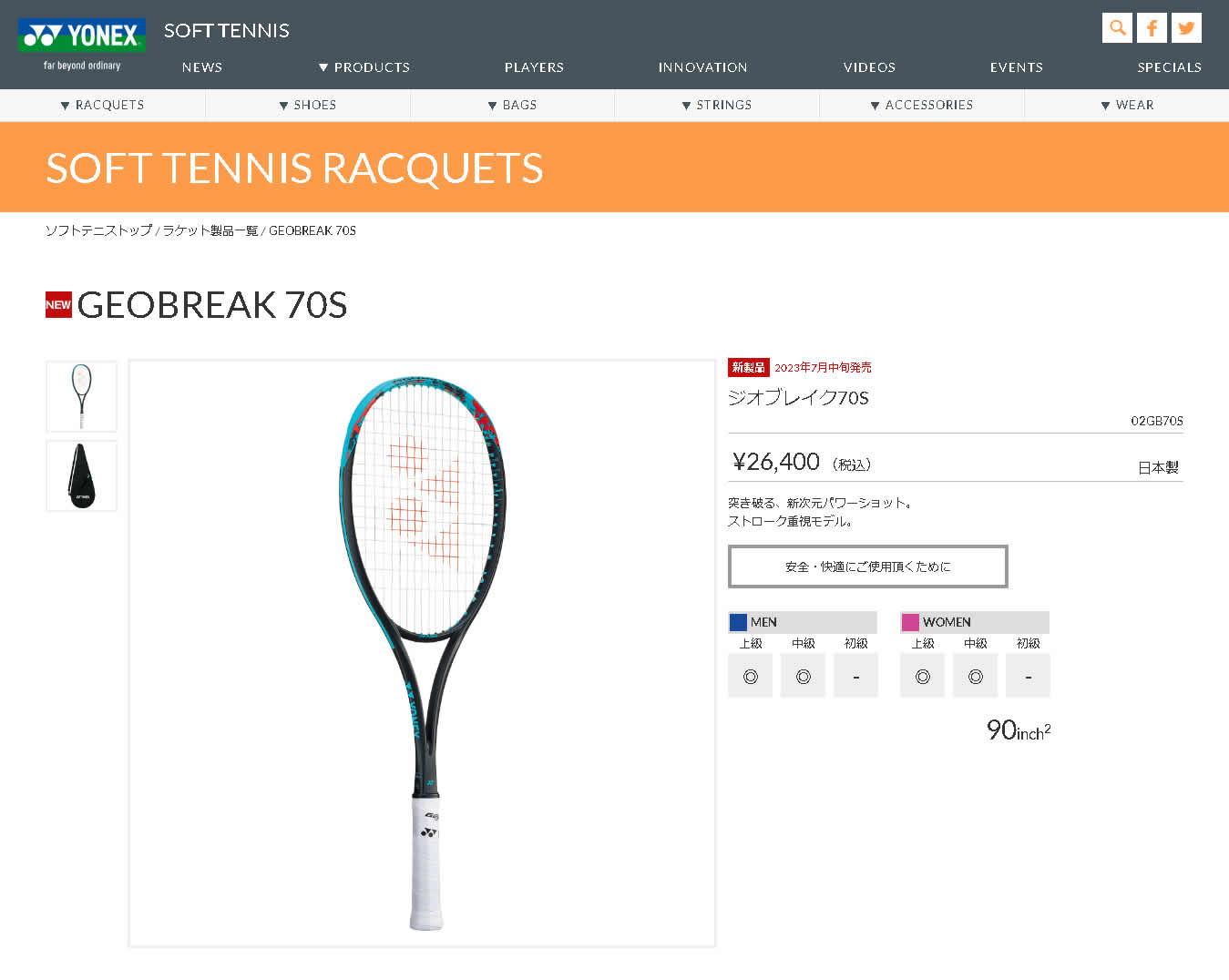Select the men's 上級 circle rating icon
The height and width of the screenshot is (980, 1229).
tap(750, 676)
